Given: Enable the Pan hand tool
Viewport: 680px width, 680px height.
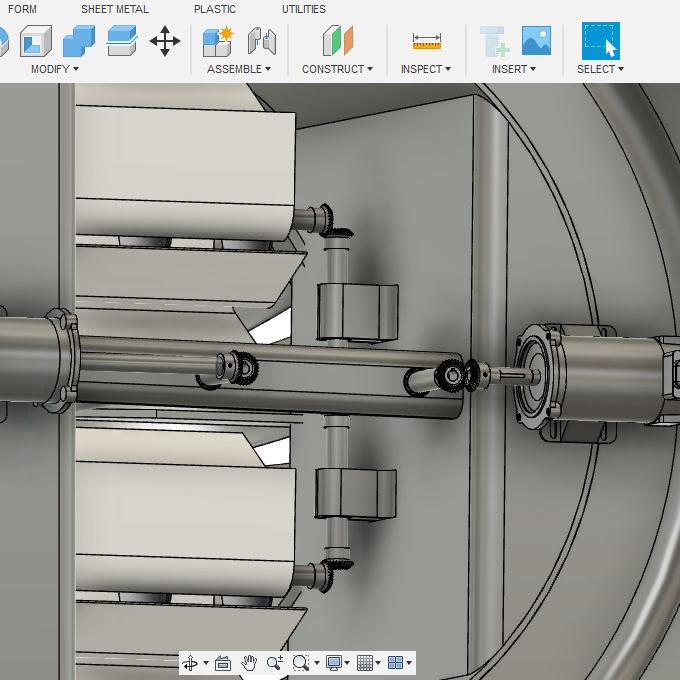Looking at the screenshot, I should [249, 663].
